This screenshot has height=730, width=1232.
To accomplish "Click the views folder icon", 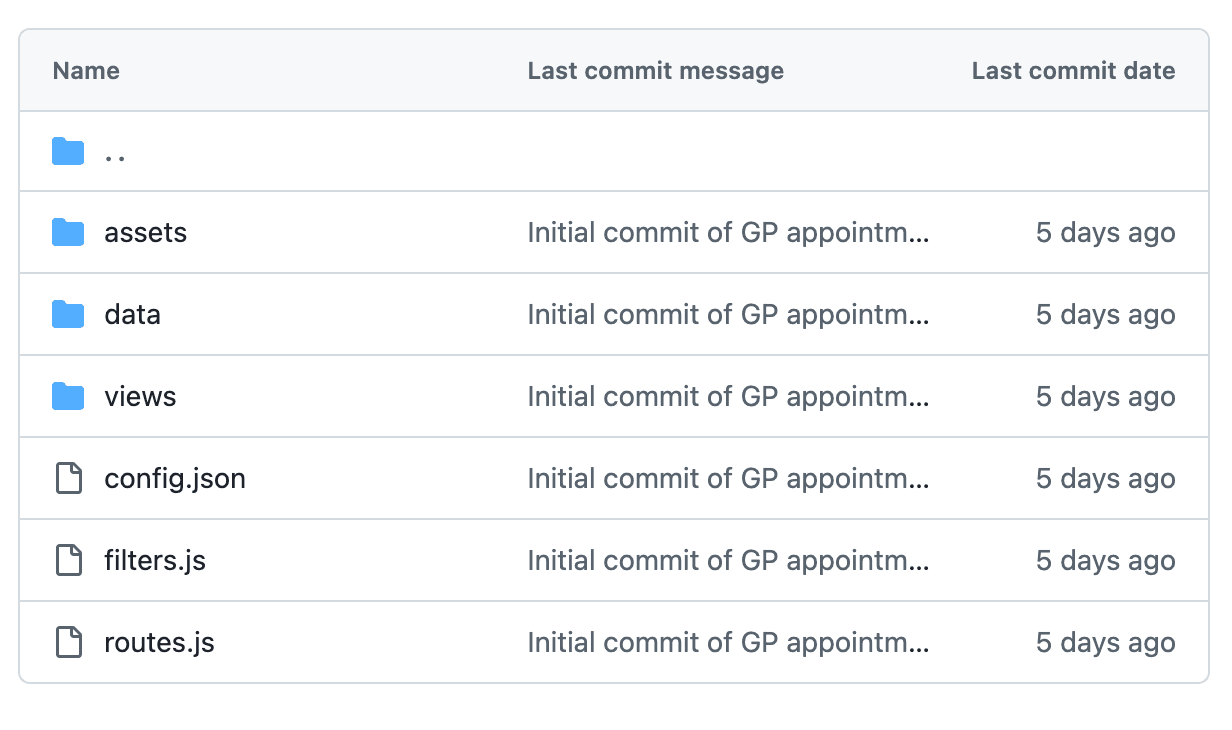I will [68, 397].
